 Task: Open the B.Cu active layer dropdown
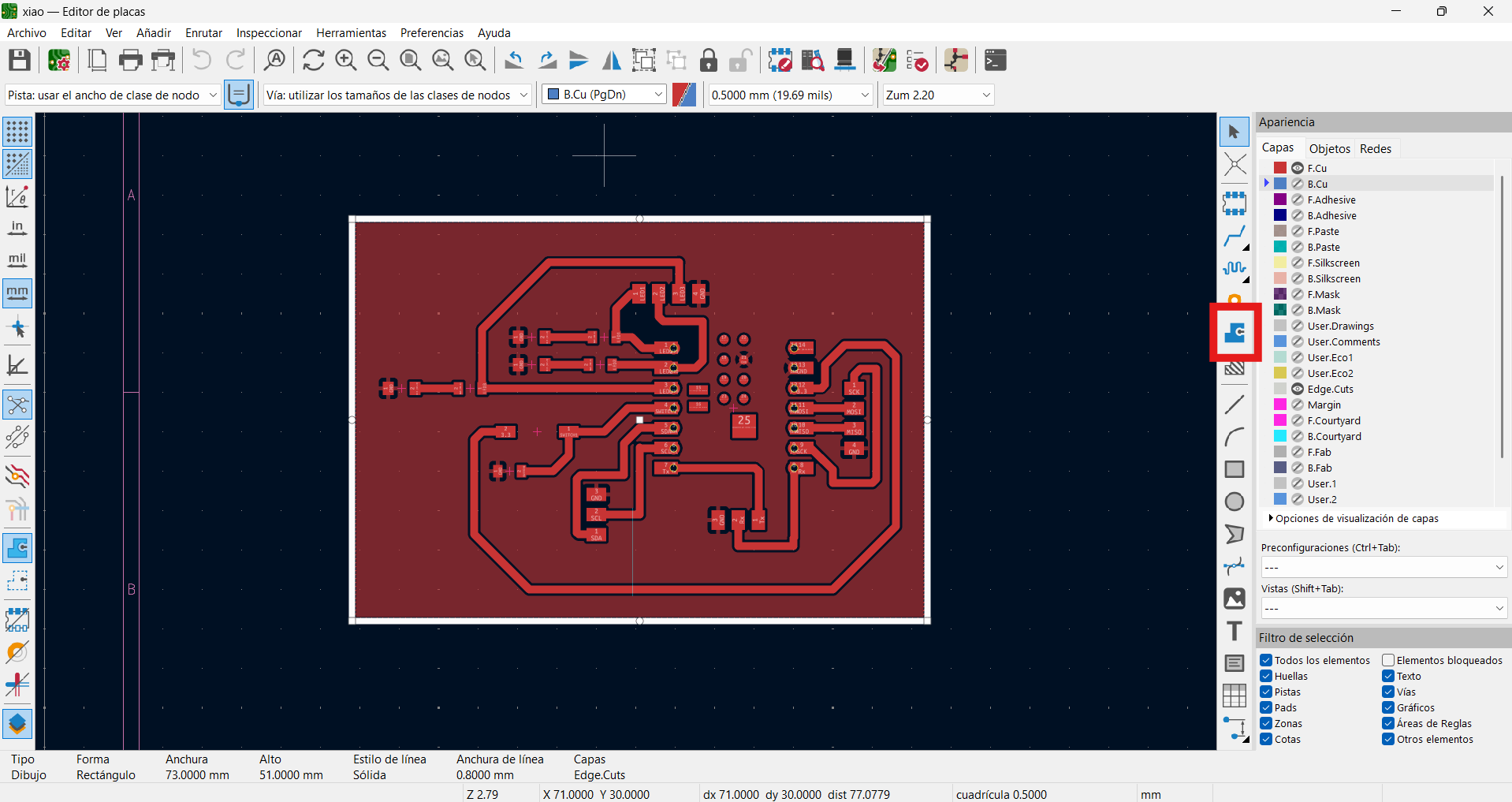(x=604, y=95)
